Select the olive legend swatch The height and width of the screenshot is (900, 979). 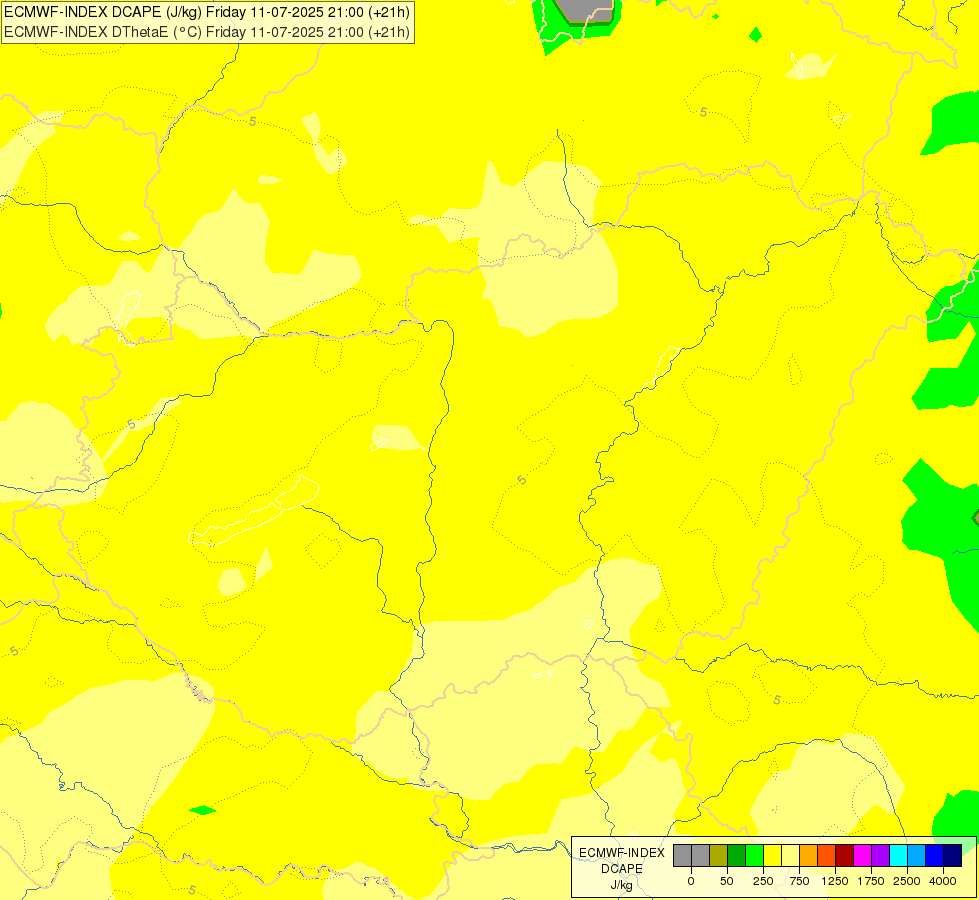click(718, 855)
